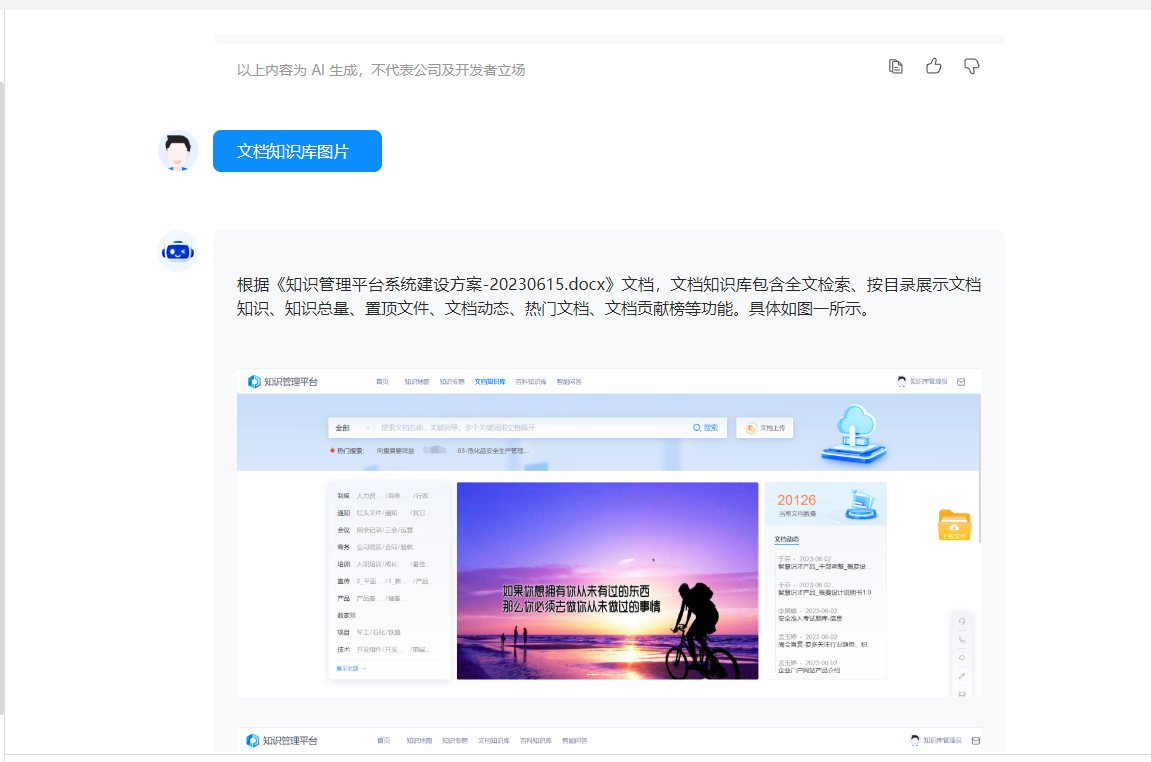Click the document search input field

(530, 428)
